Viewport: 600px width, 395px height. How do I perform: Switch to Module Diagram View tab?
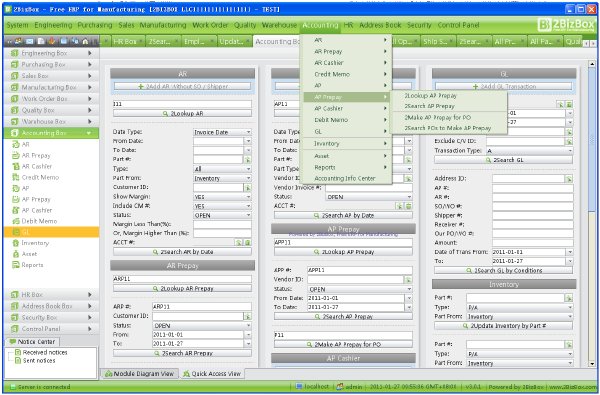click(x=140, y=374)
